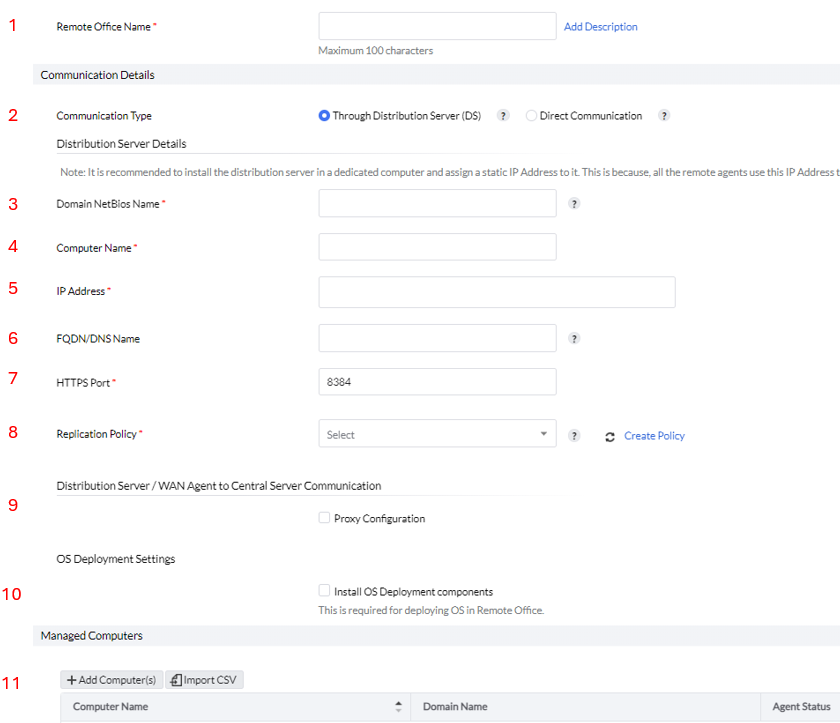Screen dimensions: 840x723
Task: Click help icon beside Replication Policy dropdown
Action: point(574,436)
